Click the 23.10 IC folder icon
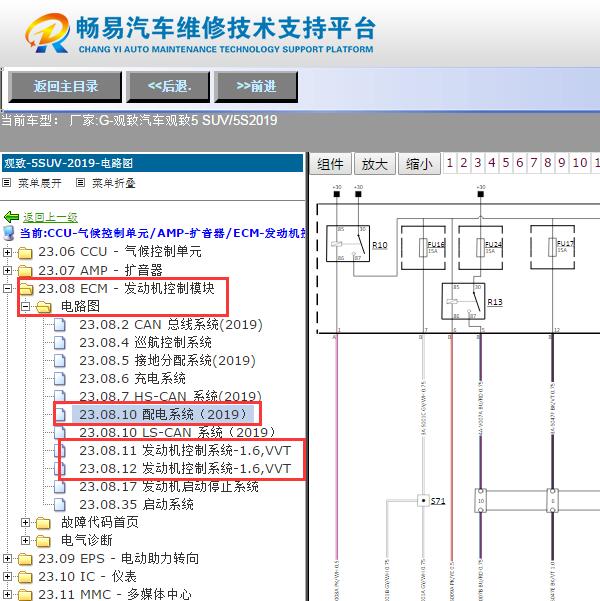 pos(25,577)
